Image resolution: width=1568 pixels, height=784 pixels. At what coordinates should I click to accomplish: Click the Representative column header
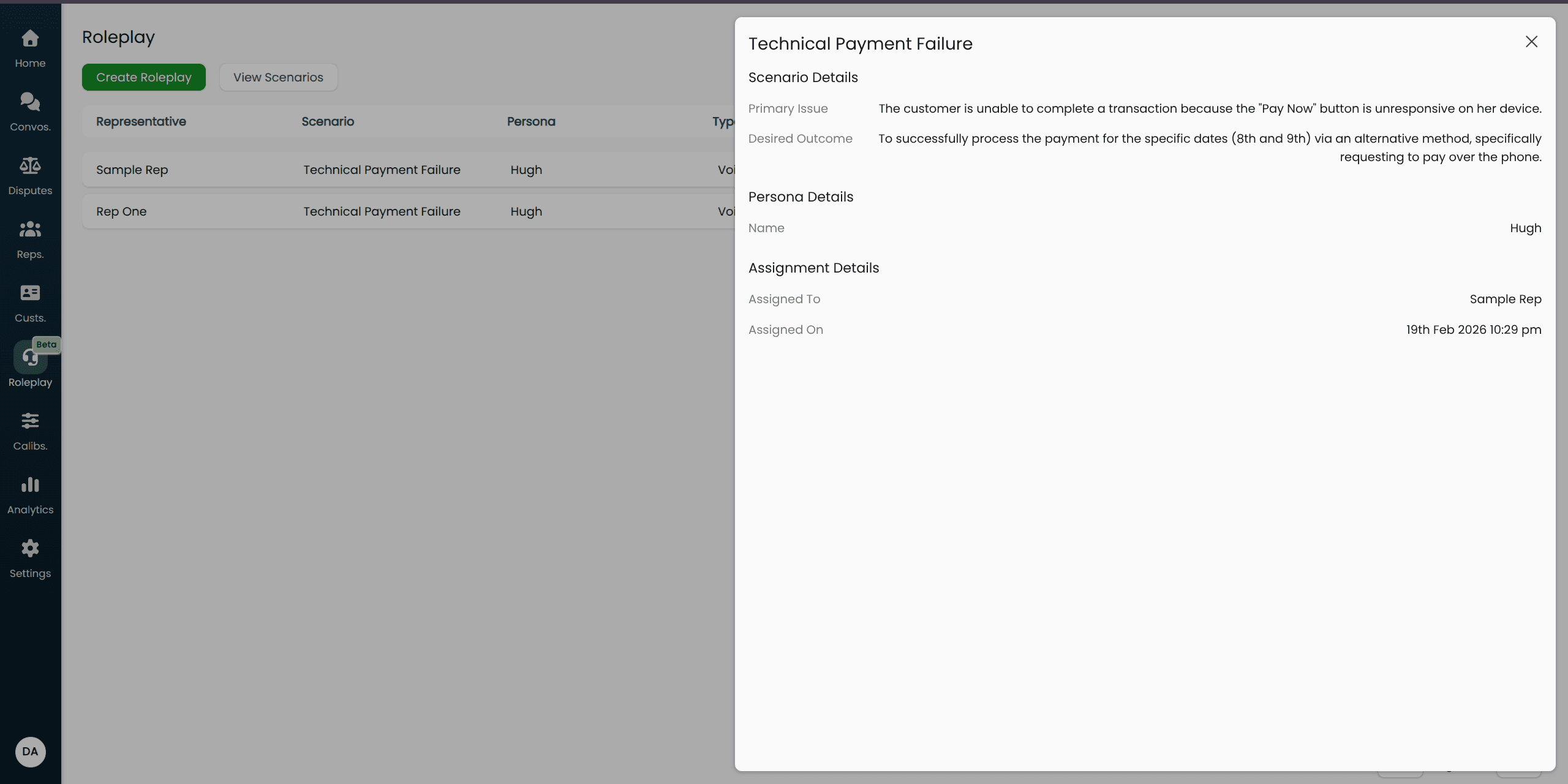[x=140, y=121]
